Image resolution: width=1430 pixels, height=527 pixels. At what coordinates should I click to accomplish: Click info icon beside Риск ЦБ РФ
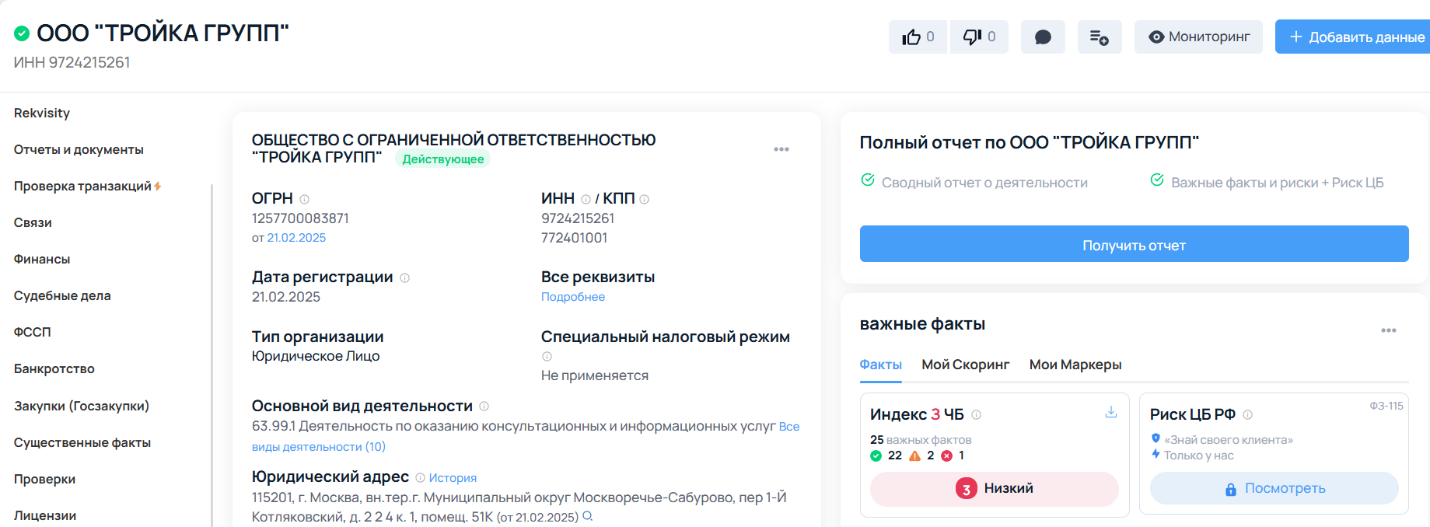[x=1248, y=415]
